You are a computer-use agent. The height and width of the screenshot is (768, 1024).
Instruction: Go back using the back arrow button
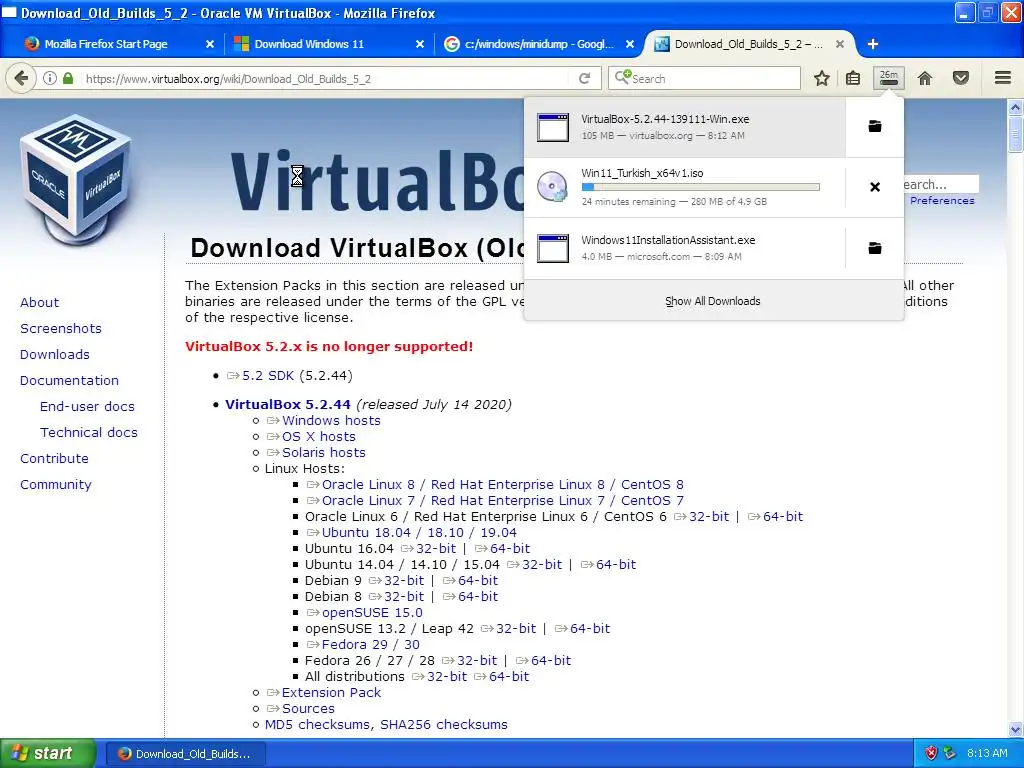21,78
